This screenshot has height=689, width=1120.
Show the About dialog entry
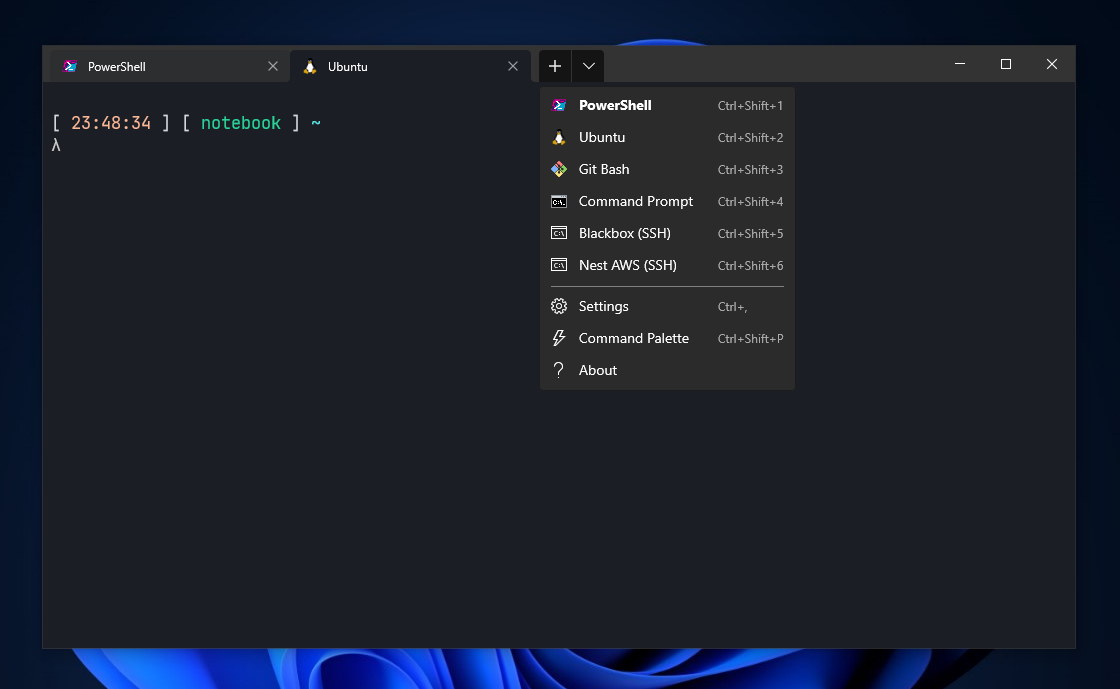[667, 370]
